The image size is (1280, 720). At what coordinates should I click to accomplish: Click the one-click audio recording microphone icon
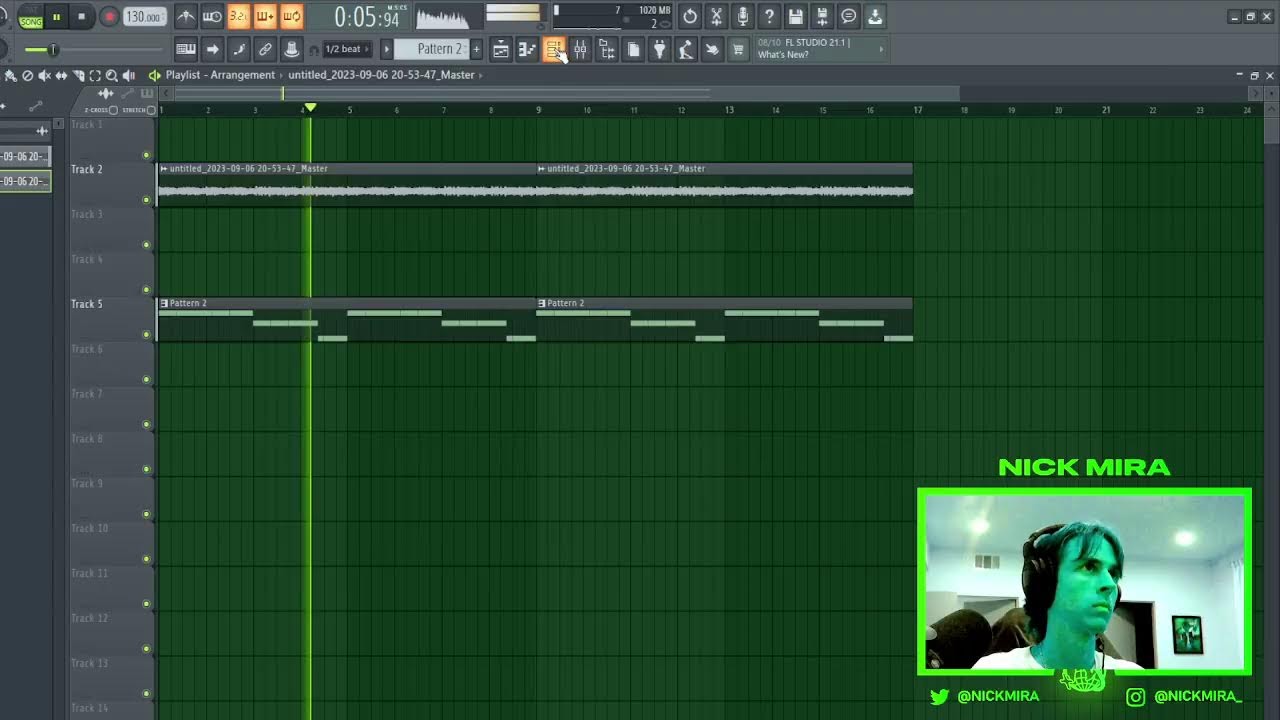pyautogui.click(x=743, y=17)
